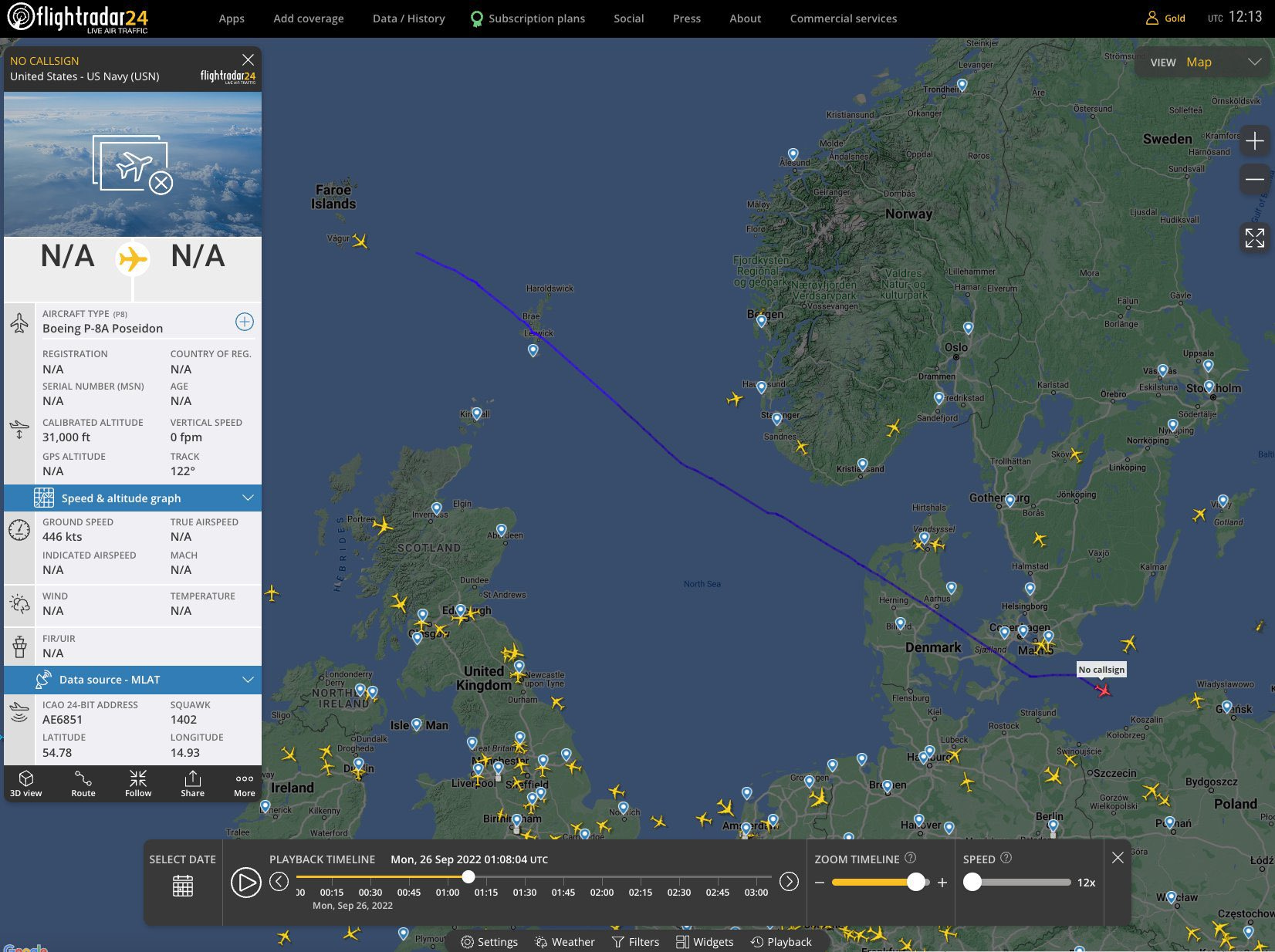
Task: Step the timeline backward
Action: [279, 881]
